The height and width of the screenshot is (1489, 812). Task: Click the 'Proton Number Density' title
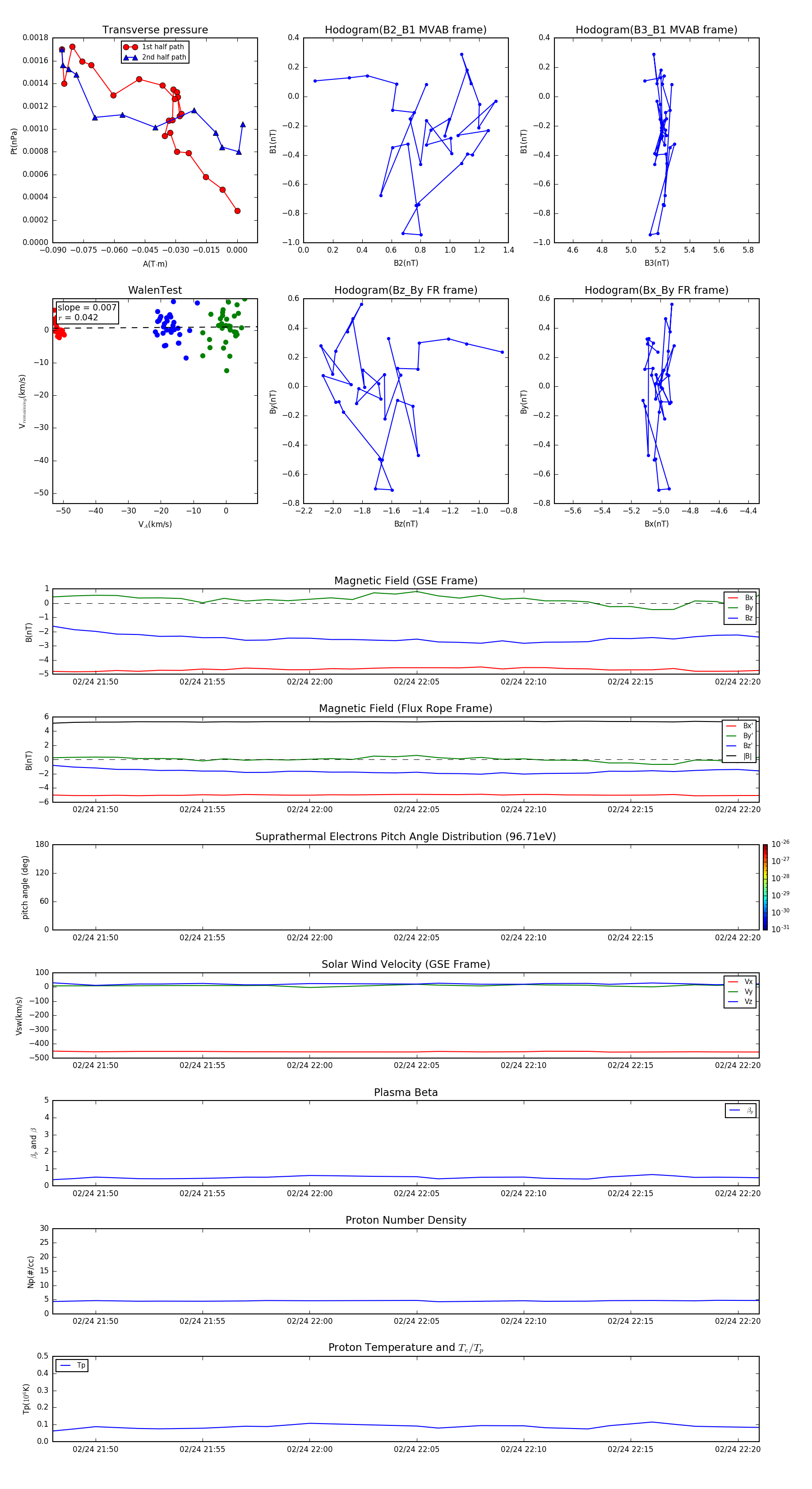(x=406, y=1220)
